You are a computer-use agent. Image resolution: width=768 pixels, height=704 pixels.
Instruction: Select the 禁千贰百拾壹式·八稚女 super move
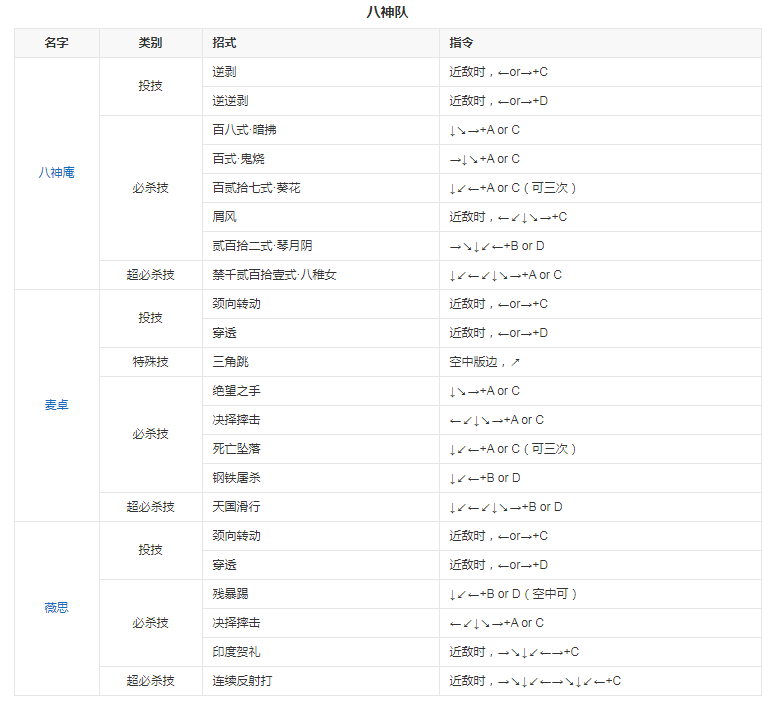tap(274, 275)
